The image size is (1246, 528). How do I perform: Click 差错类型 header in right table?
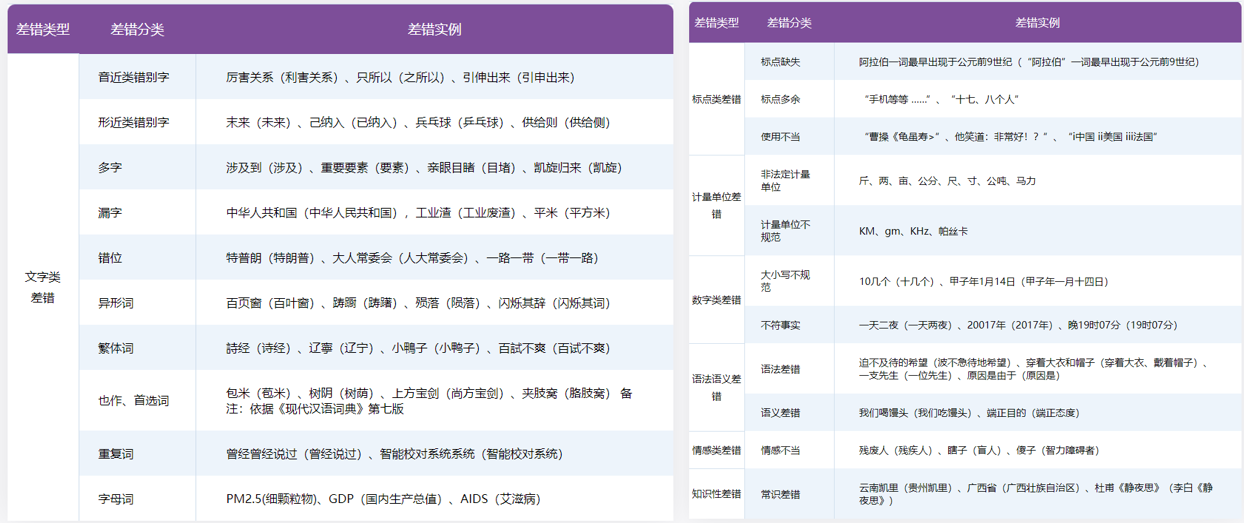pos(716,22)
